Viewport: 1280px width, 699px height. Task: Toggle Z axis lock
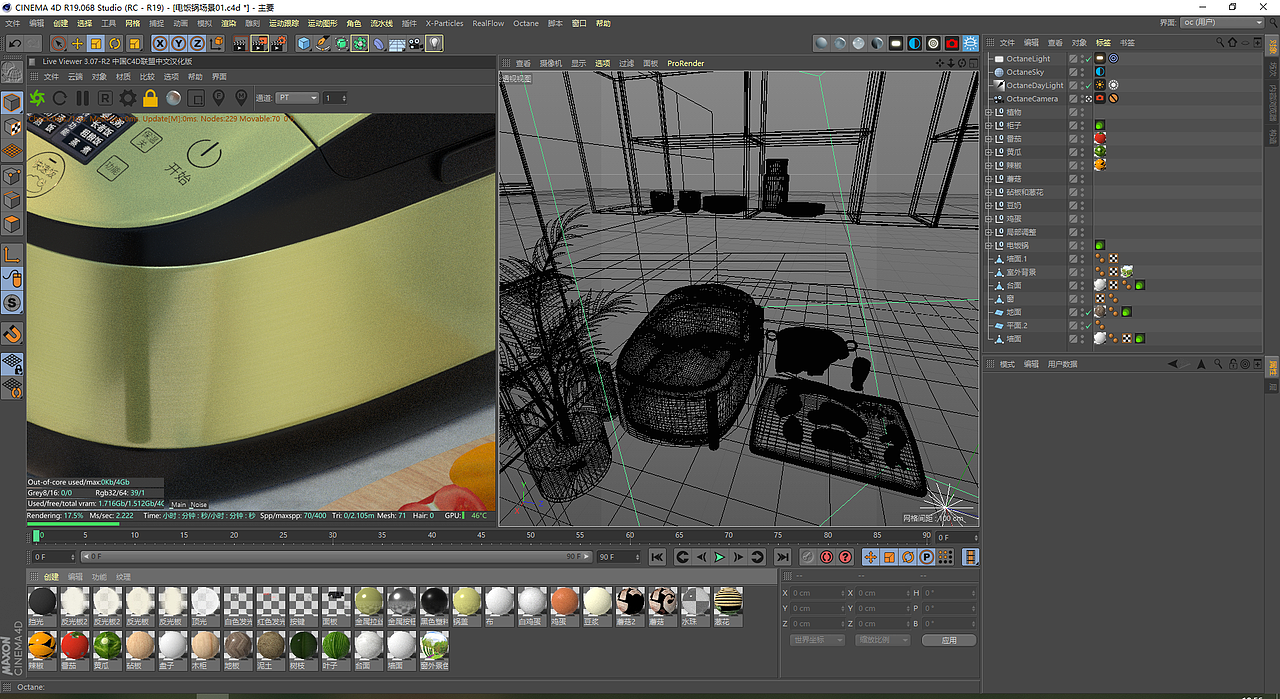pyautogui.click(x=197, y=43)
